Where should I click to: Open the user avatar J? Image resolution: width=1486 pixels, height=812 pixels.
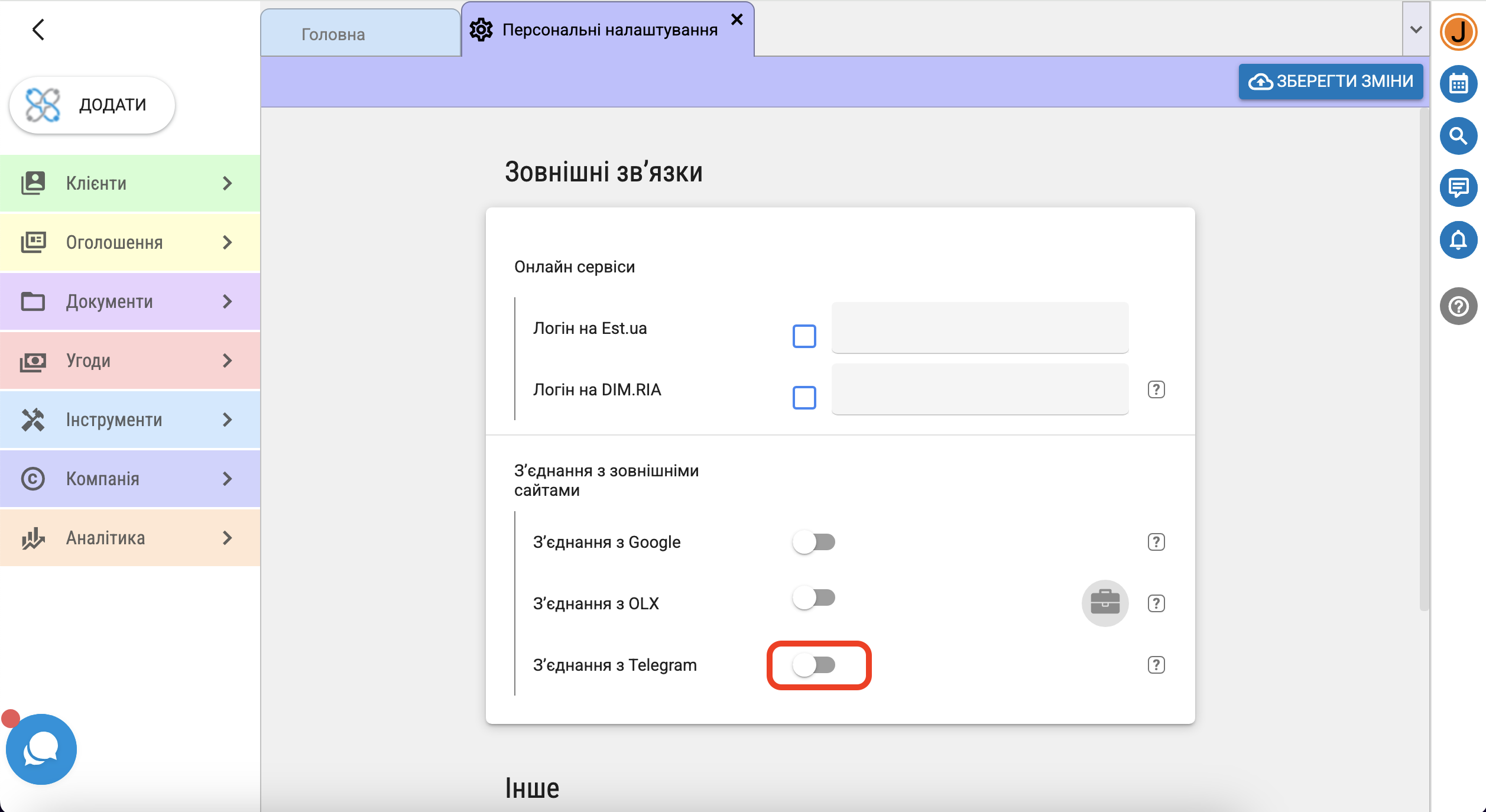pos(1458,32)
